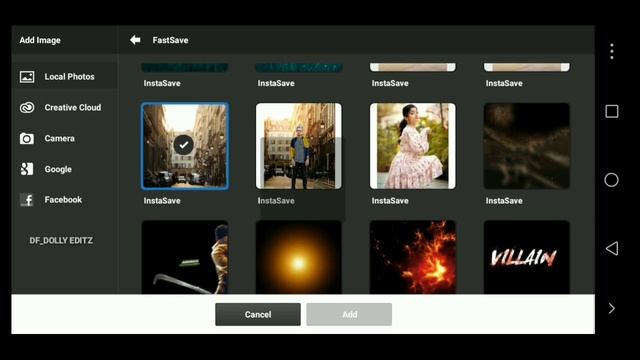Deselect the checkmark on street photo

tap(184, 144)
